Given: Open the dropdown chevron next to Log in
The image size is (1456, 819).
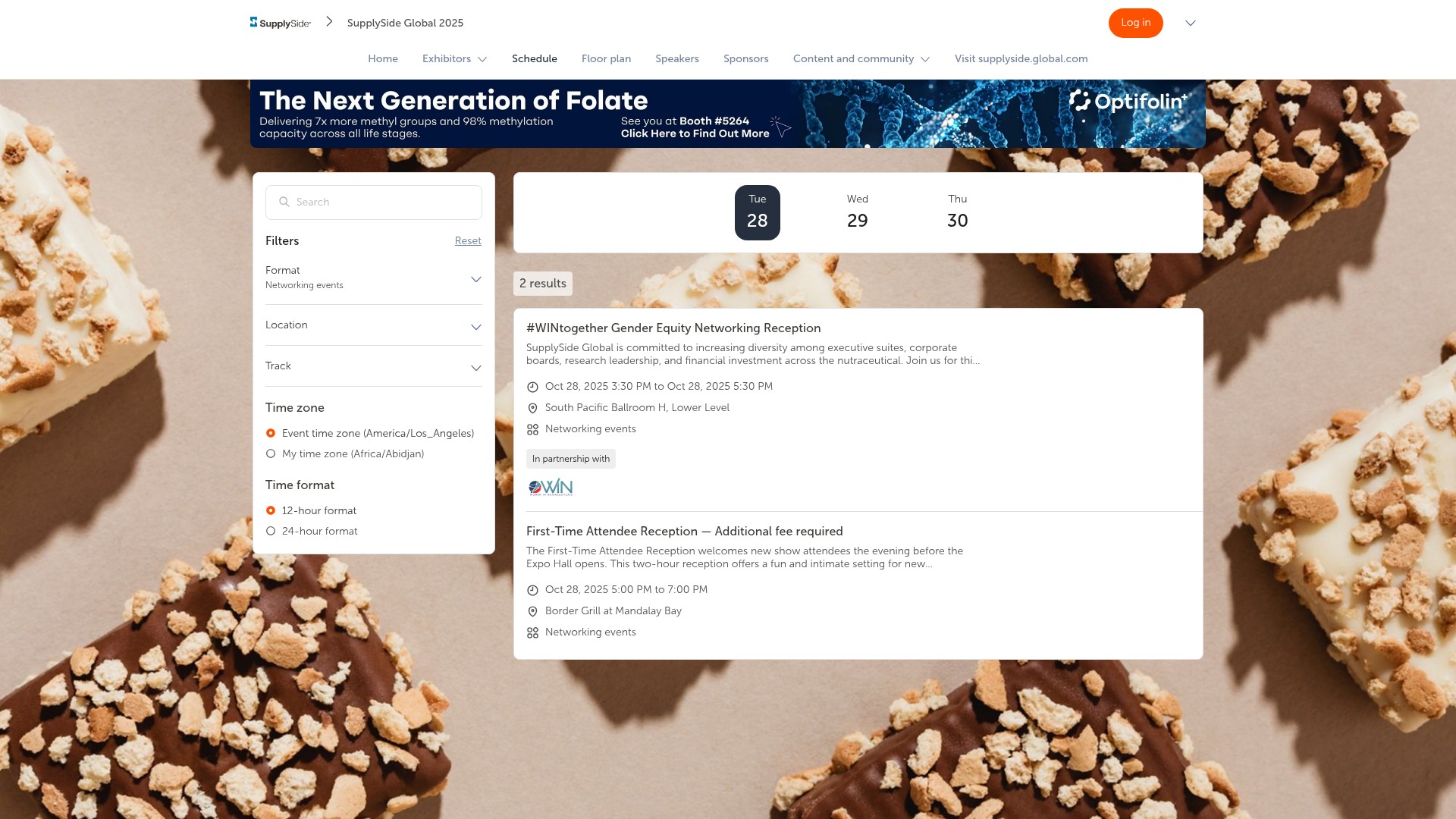Looking at the screenshot, I should [1191, 23].
